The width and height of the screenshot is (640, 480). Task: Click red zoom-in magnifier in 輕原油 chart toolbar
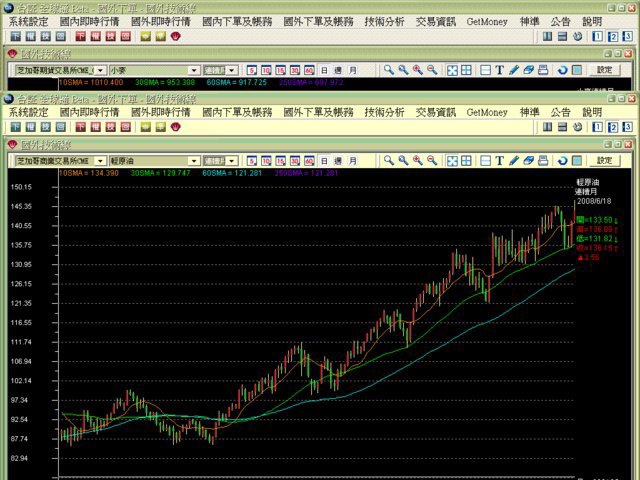418,160
